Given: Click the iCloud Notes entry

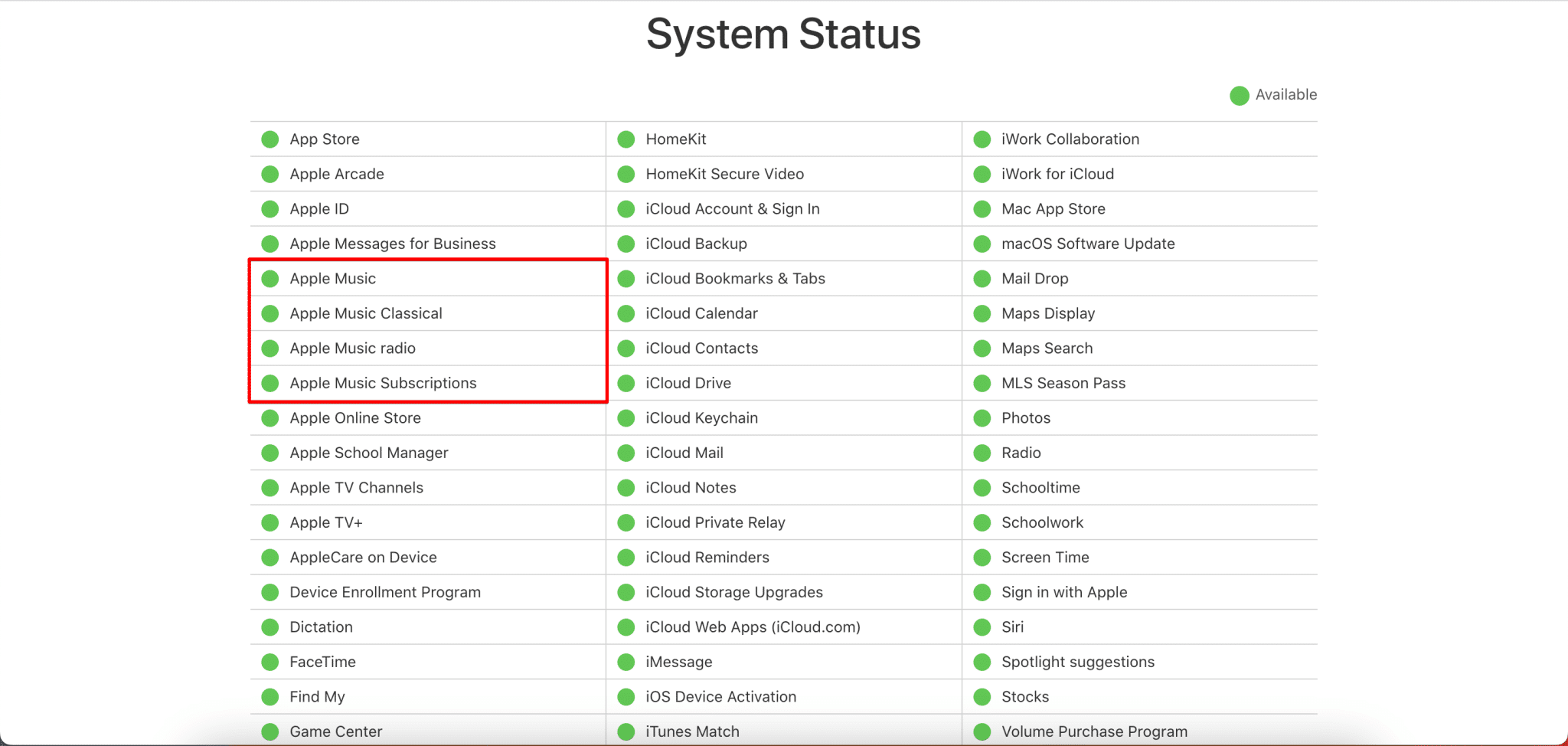Looking at the screenshot, I should pos(783,488).
